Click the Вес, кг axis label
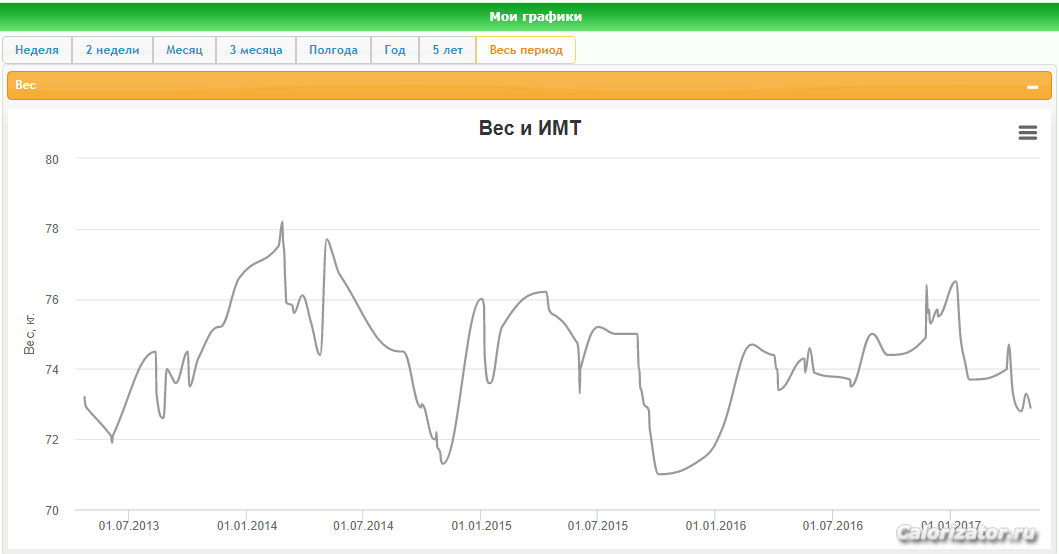Screen dimensions: 1059x554 30,332
